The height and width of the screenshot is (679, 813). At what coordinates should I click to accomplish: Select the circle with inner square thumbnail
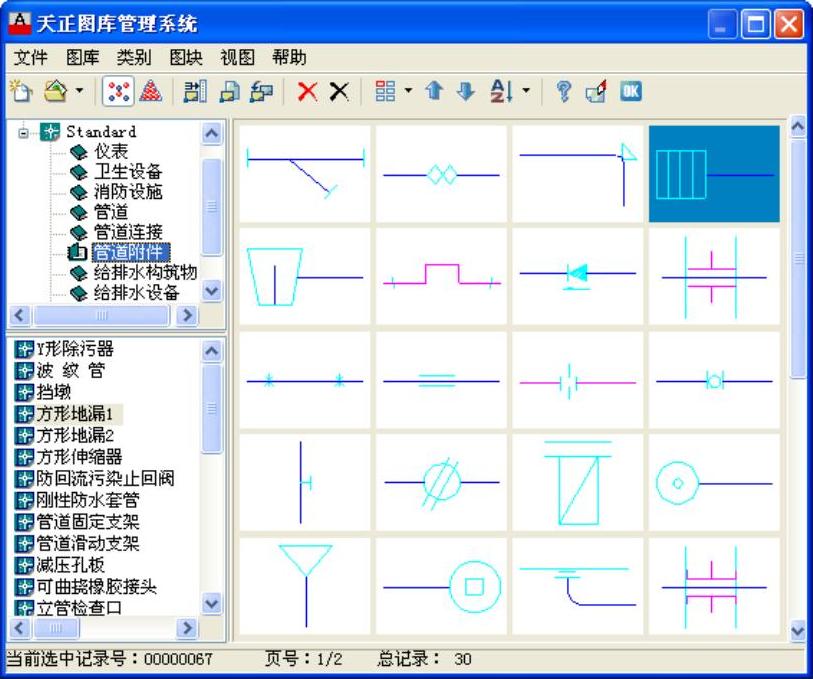[x=441, y=586]
